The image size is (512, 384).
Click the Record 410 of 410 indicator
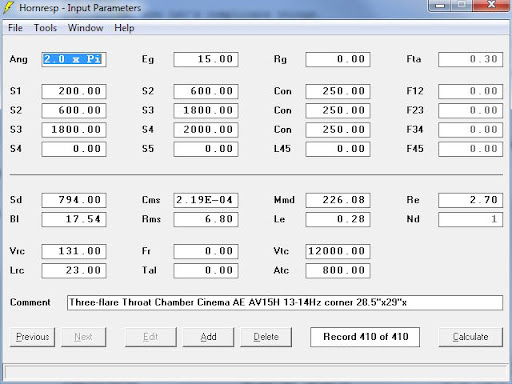pos(365,337)
